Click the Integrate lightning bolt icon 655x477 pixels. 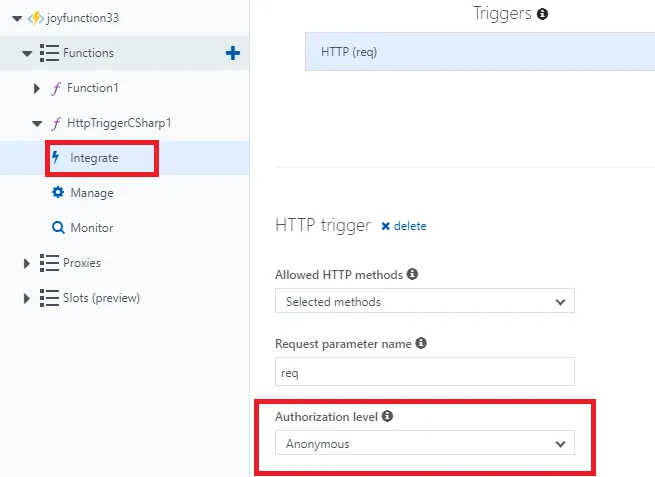[x=56, y=158]
